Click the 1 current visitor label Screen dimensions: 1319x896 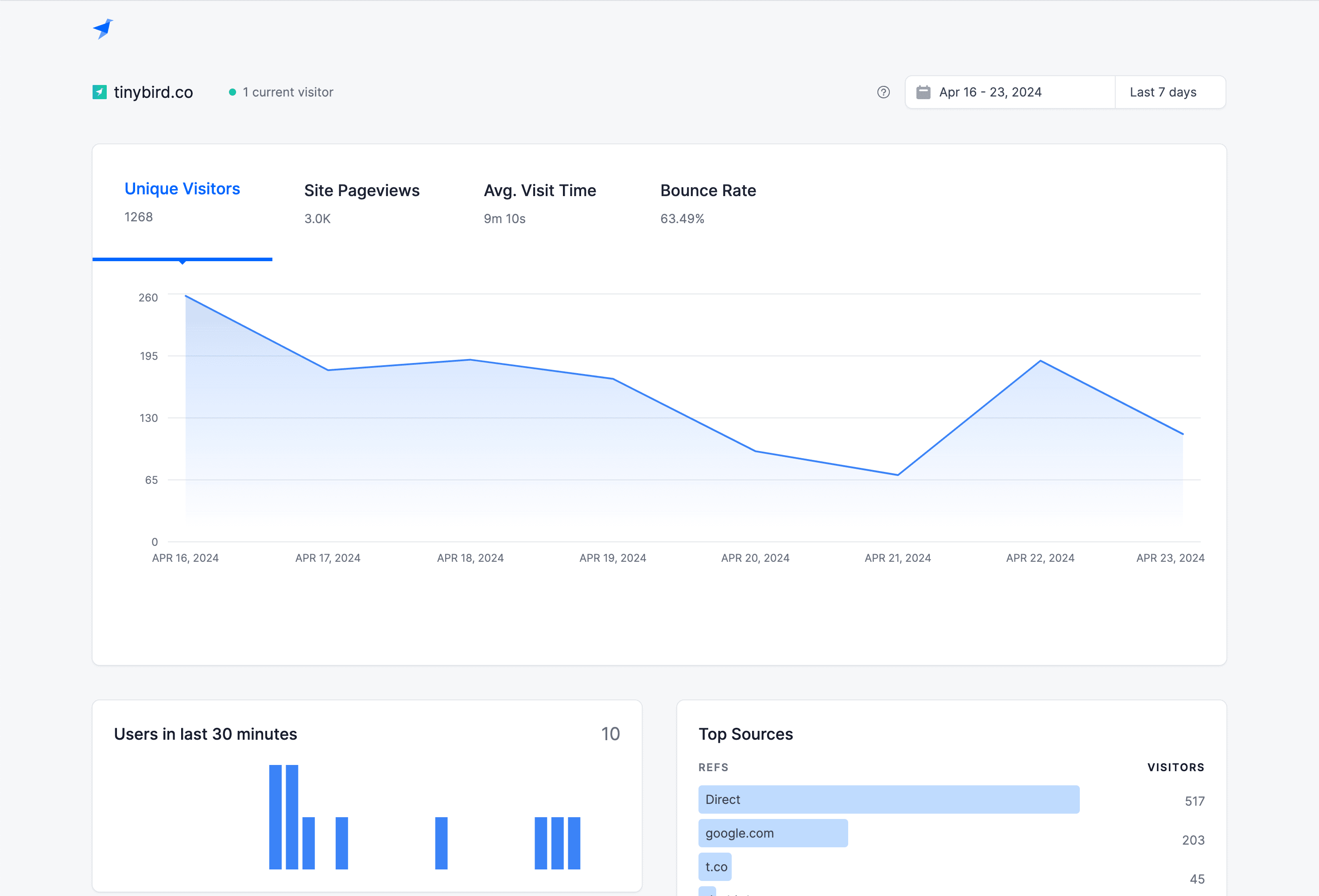click(288, 92)
